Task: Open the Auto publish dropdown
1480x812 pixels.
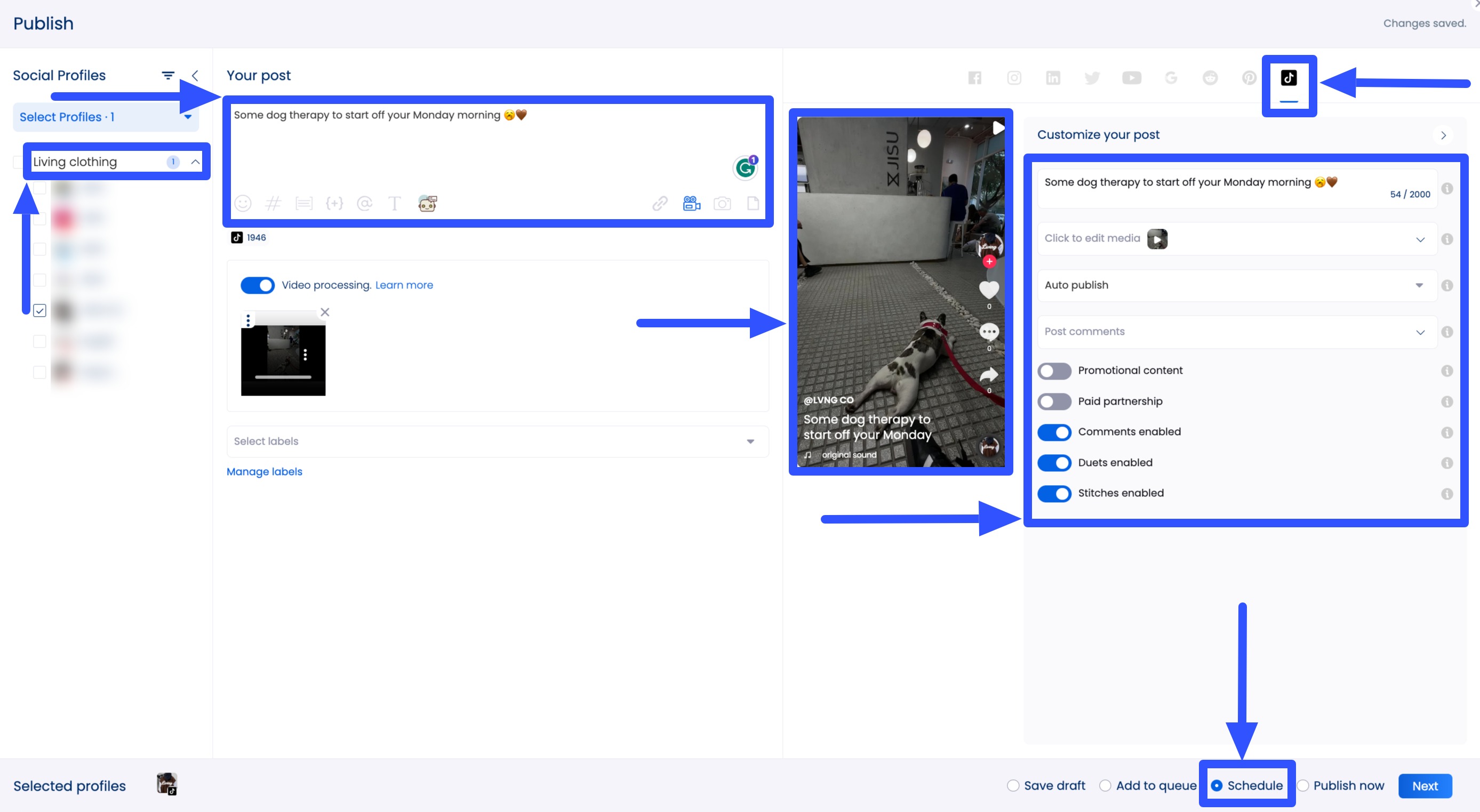Action: click(1236, 285)
